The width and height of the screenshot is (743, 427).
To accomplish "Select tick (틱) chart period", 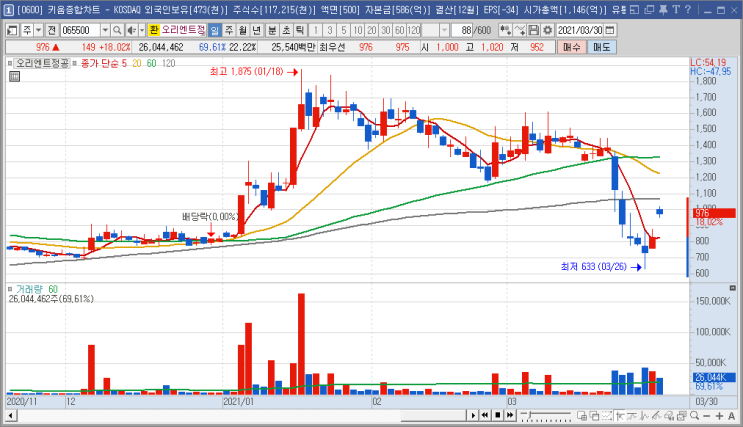I will (299, 30).
